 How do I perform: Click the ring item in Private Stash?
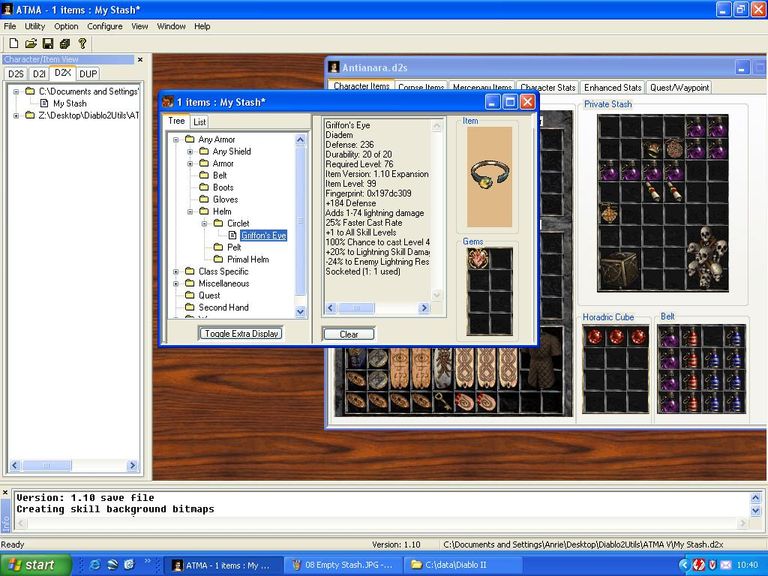652,148
